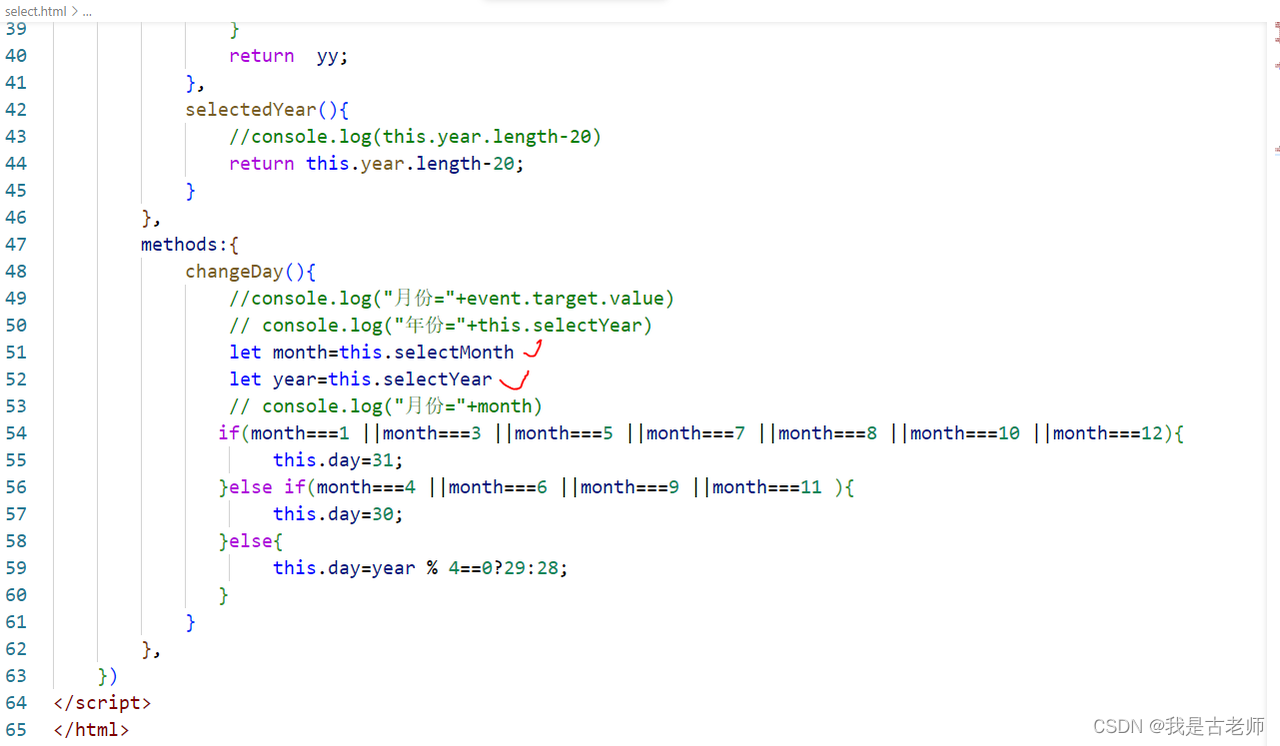This screenshot has width=1280, height=746.
Task: Click "this.day=30;" assignment
Action: [338, 515]
